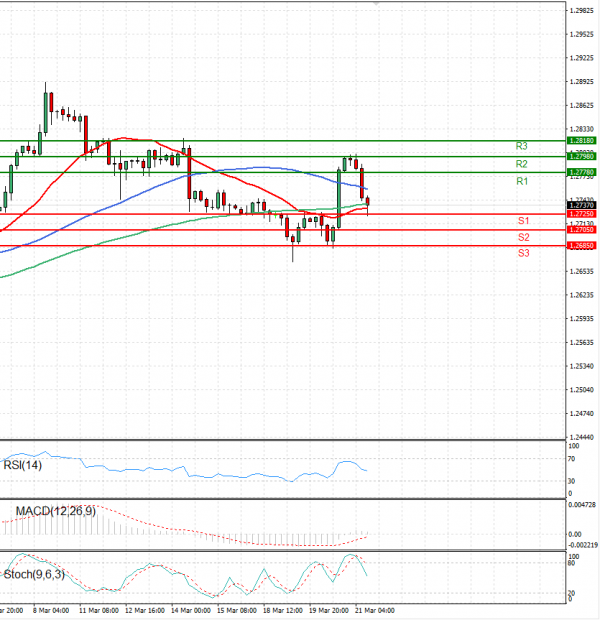Click the 8 Mar 04:00 time label
The width and height of the screenshot is (600, 620).
(51, 611)
